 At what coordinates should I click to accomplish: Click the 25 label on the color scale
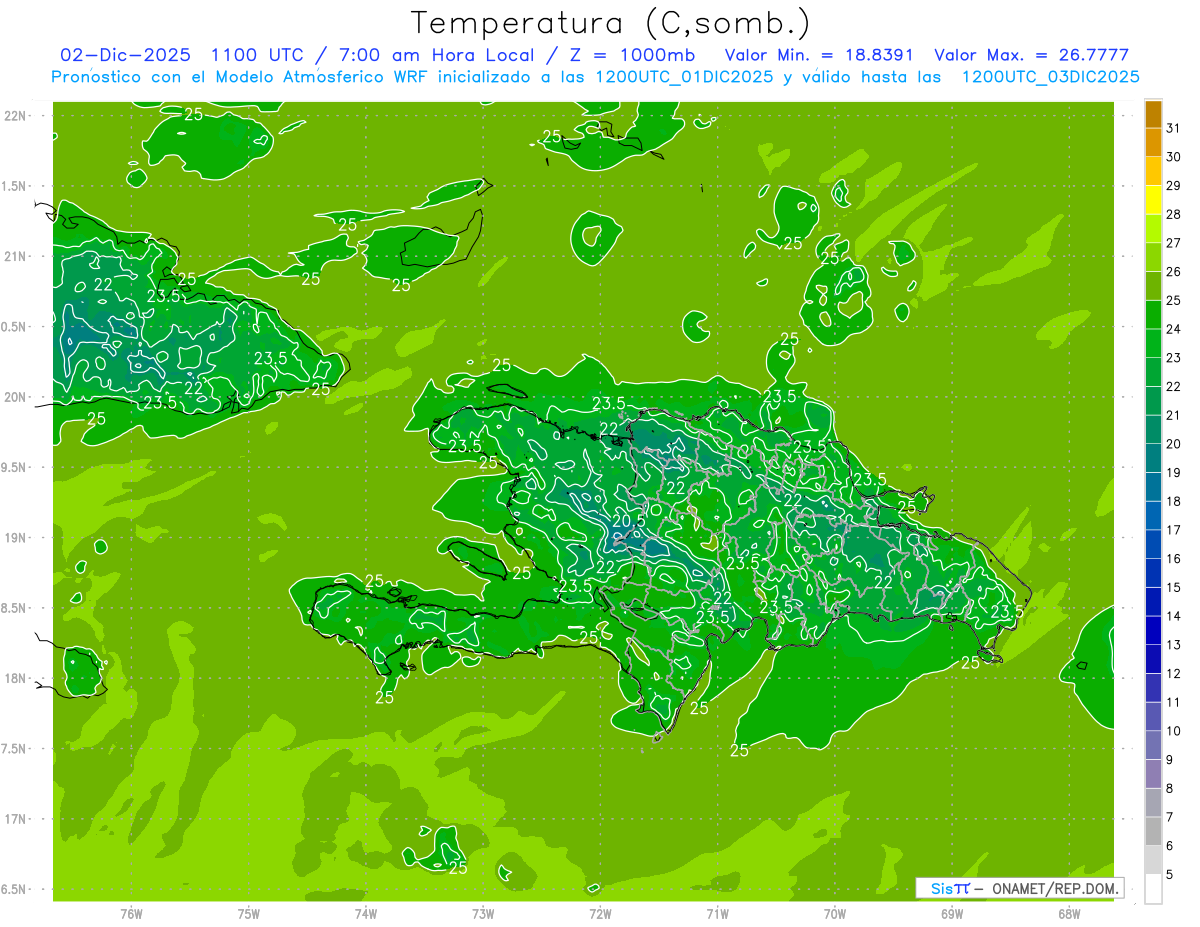point(1173,301)
